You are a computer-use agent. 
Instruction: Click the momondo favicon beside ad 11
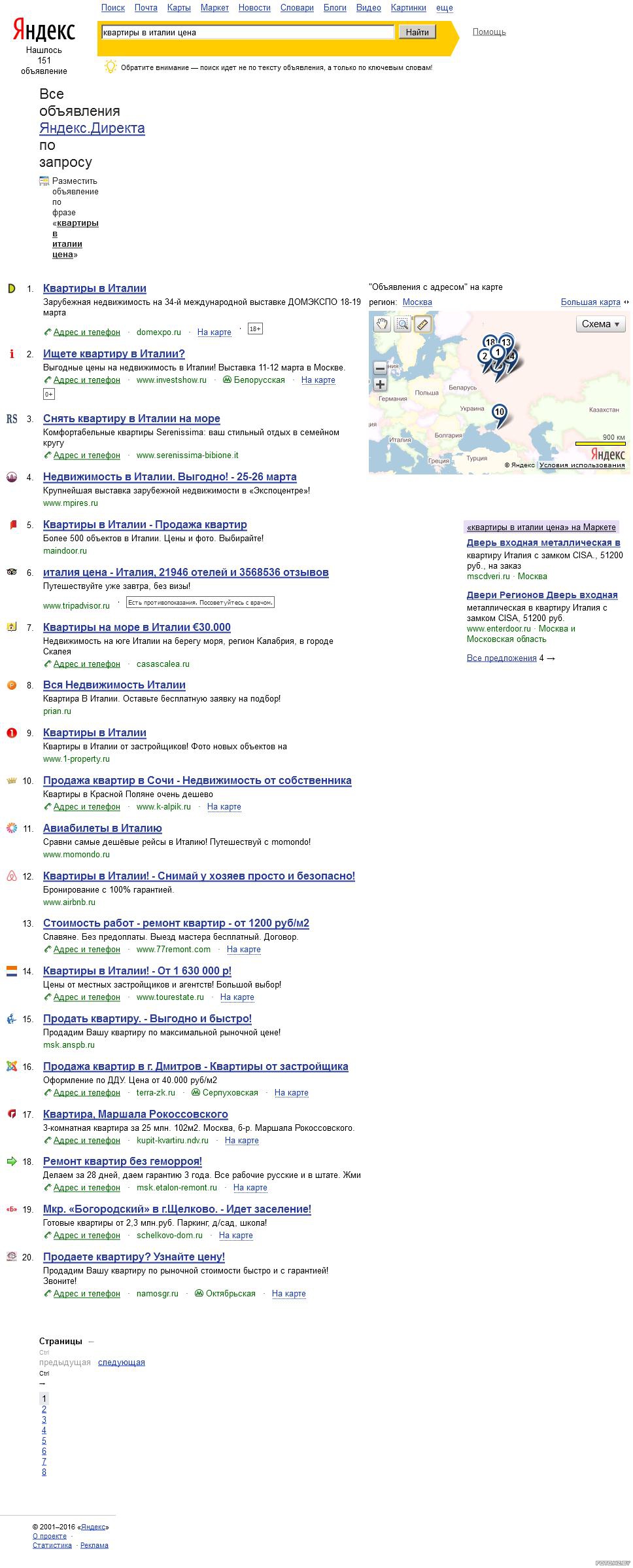[x=11, y=829]
